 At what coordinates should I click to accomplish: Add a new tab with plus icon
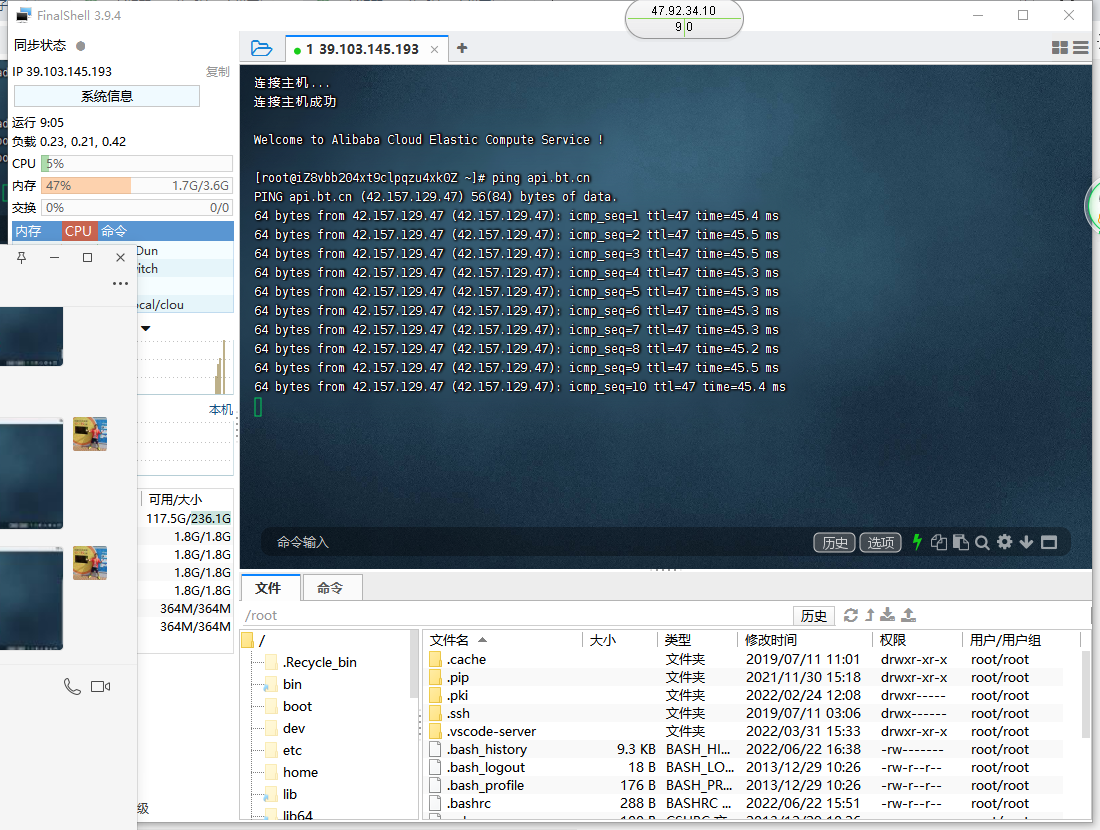point(462,48)
